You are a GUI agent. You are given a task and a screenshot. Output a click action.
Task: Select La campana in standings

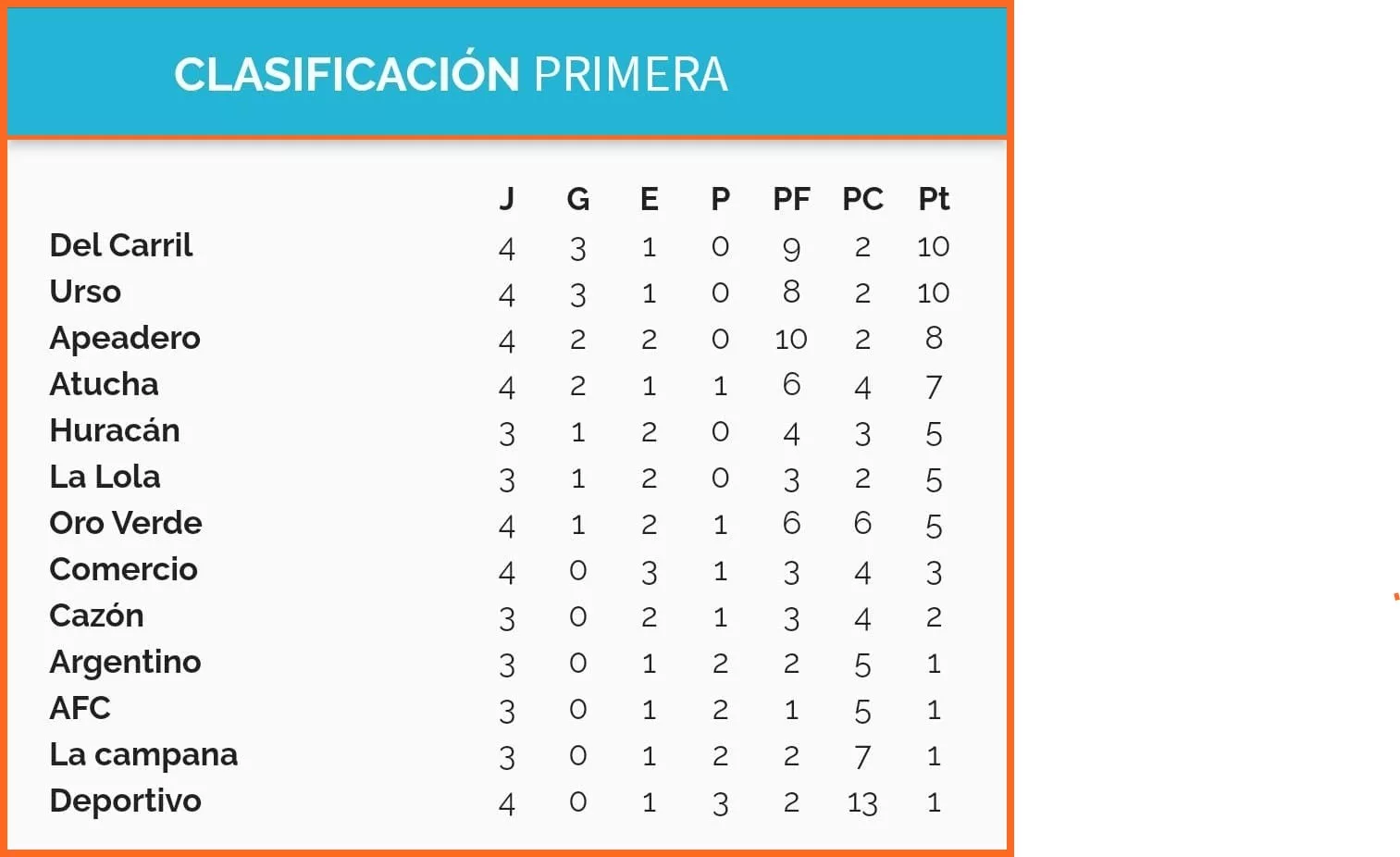click(143, 754)
